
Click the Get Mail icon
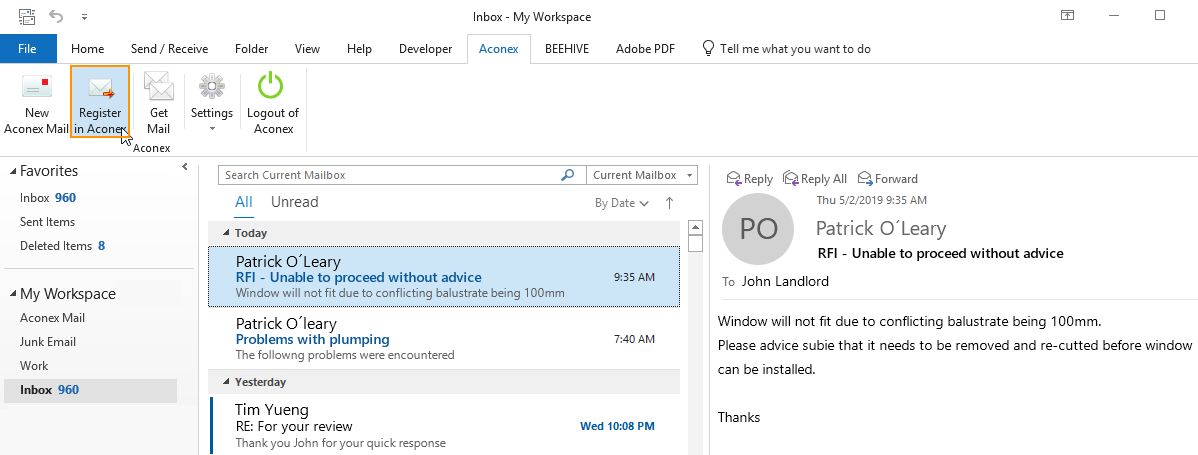158,87
